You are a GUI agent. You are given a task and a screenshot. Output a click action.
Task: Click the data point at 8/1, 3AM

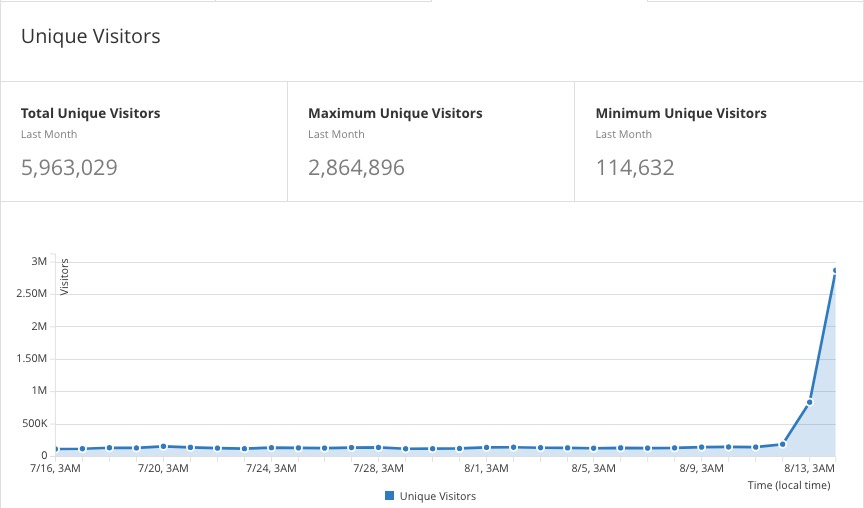pos(486,447)
